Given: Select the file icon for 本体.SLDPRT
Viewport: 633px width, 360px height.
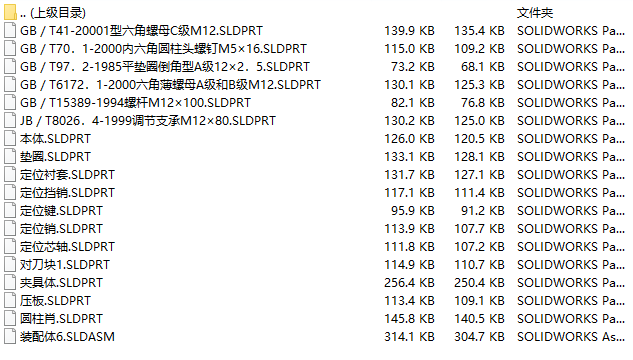Looking at the screenshot, I should click(x=10, y=138).
